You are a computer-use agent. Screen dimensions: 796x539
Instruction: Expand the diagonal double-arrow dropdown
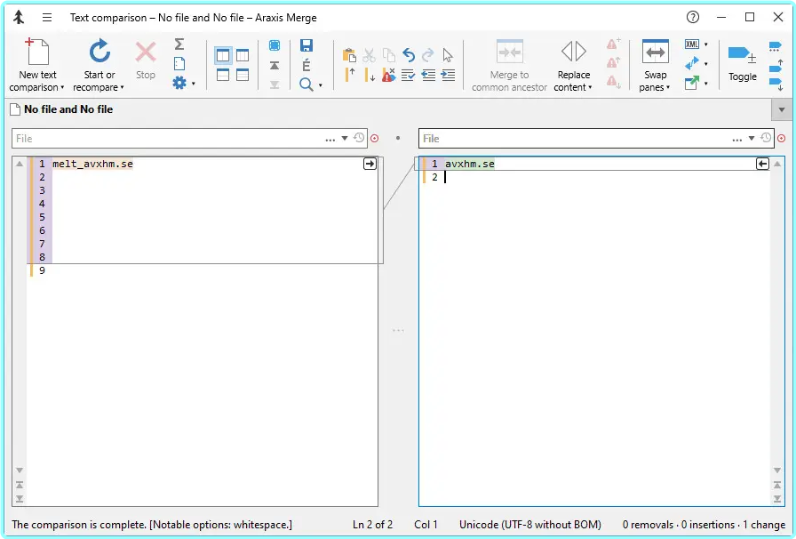pos(706,64)
